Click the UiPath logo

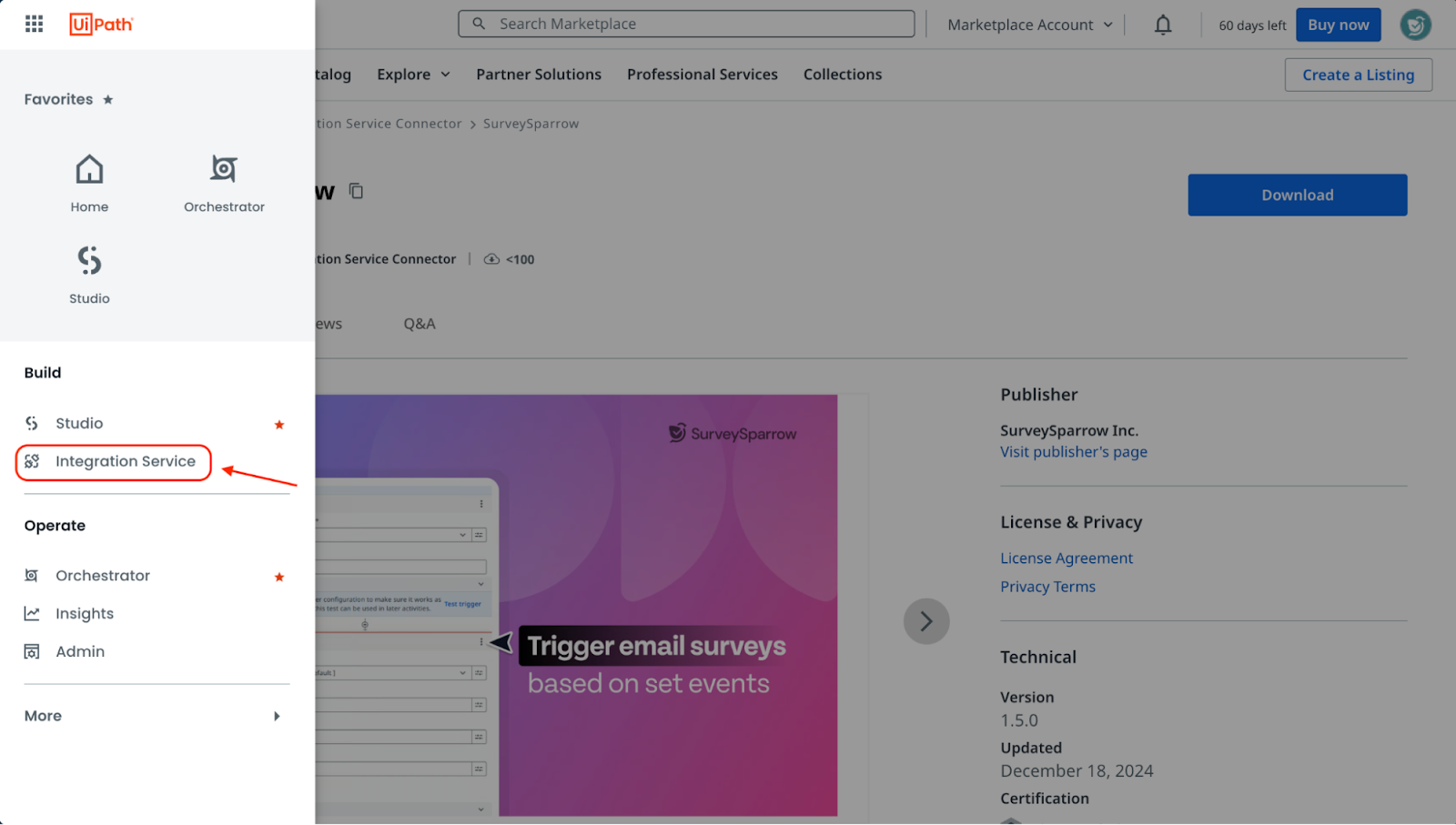click(x=101, y=24)
